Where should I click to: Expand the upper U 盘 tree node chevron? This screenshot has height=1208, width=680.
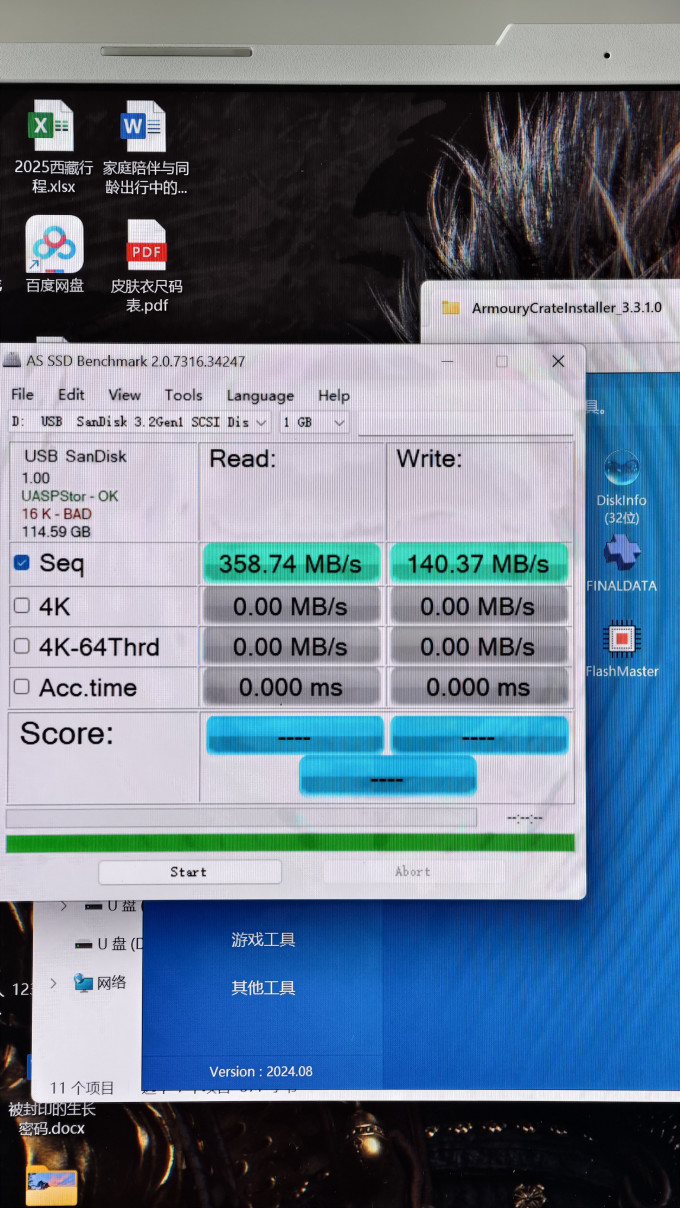click(x=65, y=906)
